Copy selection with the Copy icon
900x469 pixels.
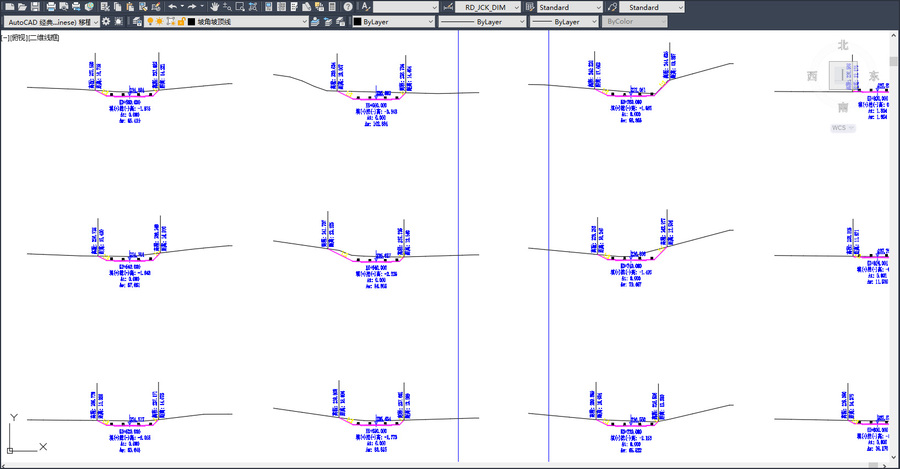(117, 7)
